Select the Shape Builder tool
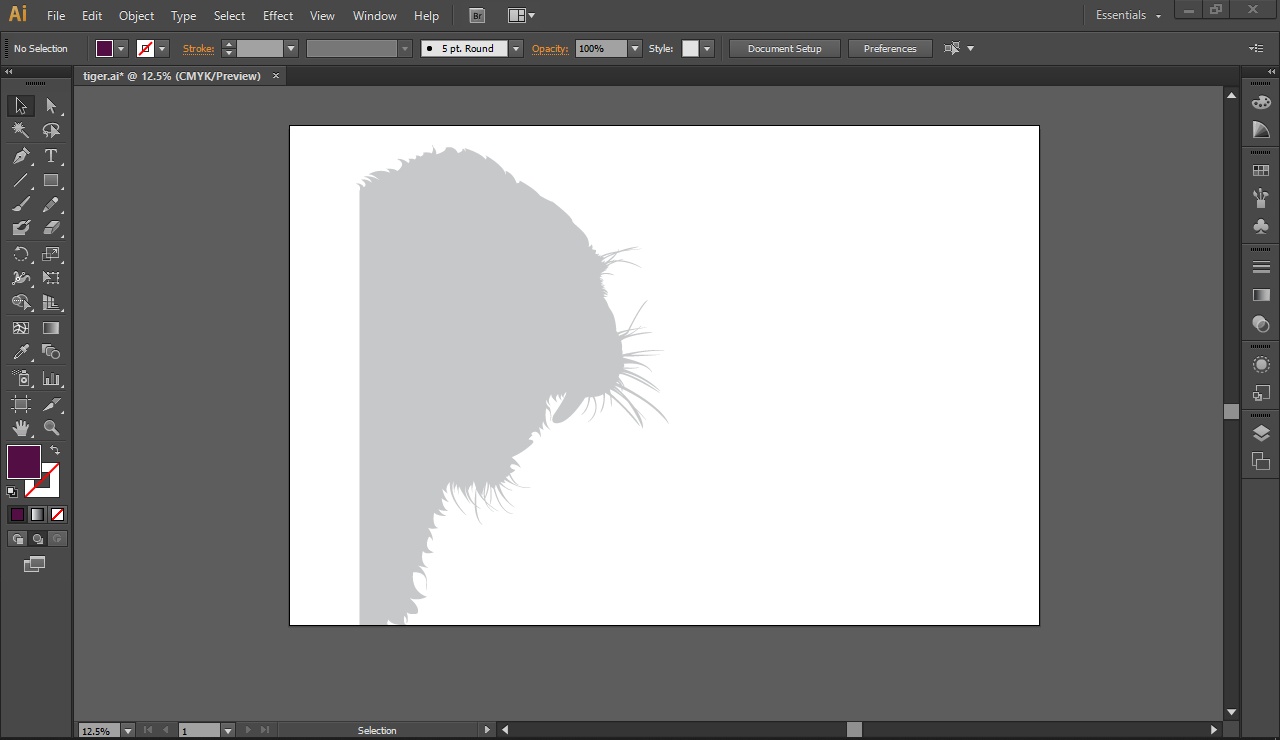1280x740 pixels. pyautogui.click(x=21, y=302)
